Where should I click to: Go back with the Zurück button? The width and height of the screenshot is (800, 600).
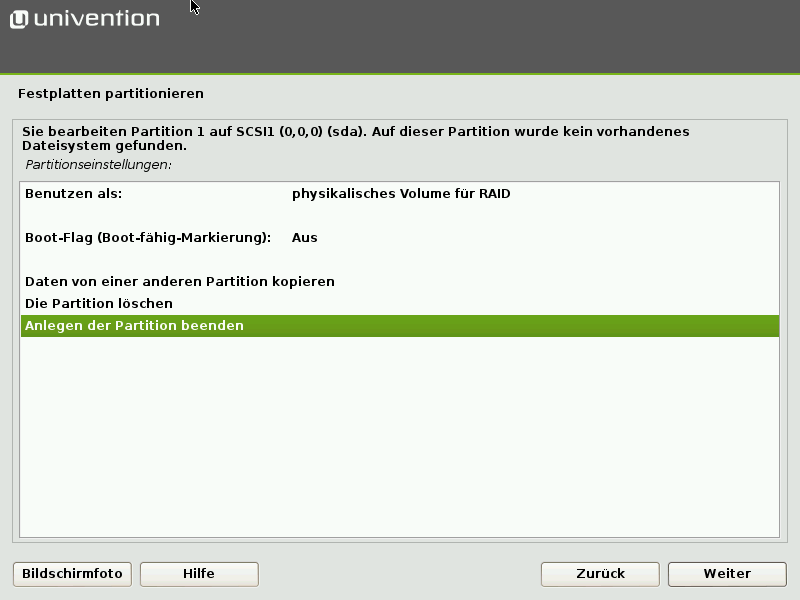pyautogui.click(x=601, y=574)
